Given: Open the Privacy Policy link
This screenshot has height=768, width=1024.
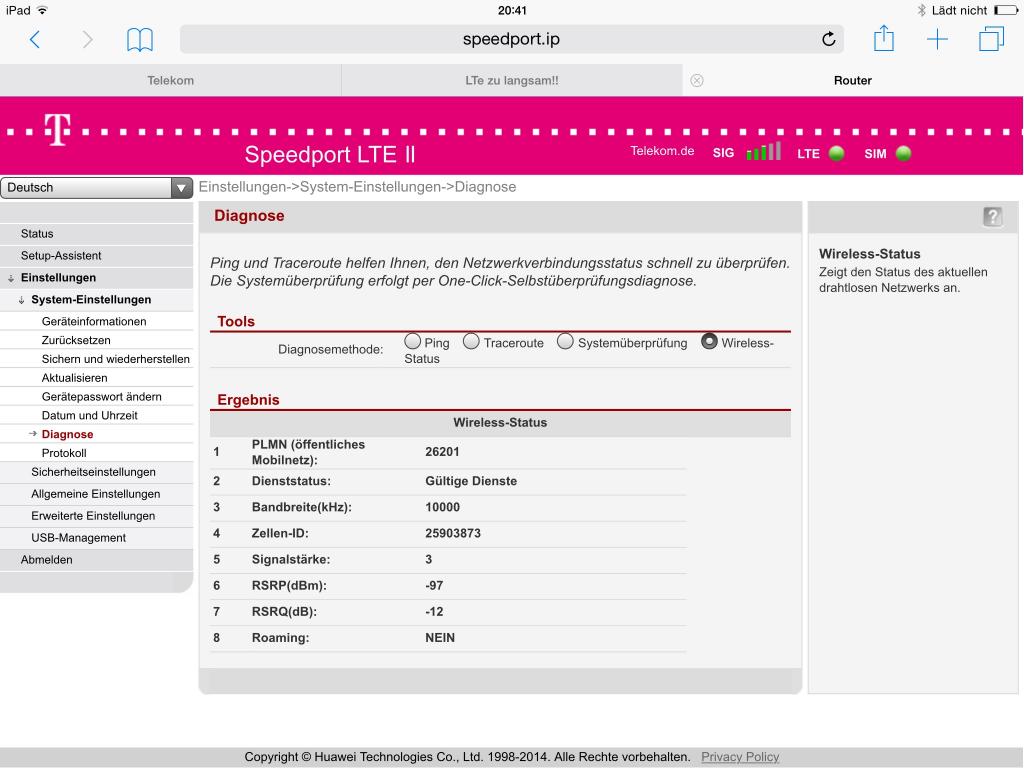Looking at the screenshot, I should pos(740,757).
